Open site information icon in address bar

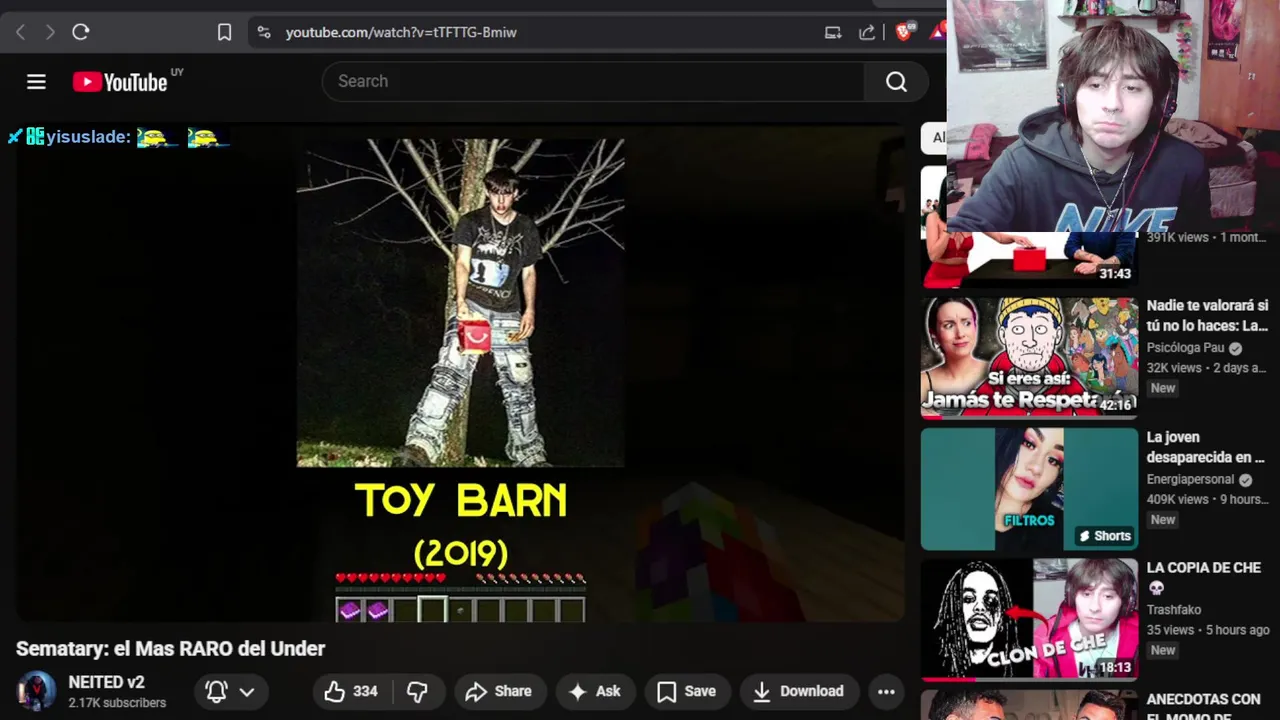point(264,32)
